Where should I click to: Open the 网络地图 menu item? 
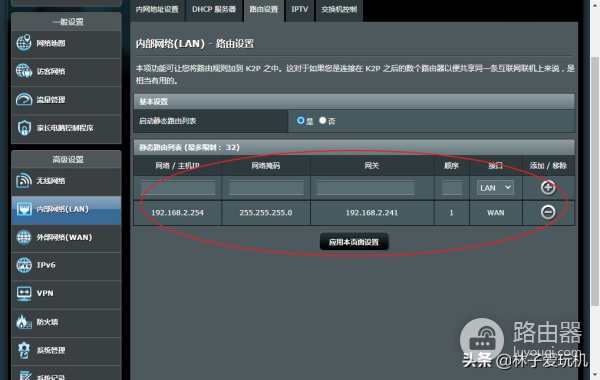pyautogui.click(x=67, y=43)
